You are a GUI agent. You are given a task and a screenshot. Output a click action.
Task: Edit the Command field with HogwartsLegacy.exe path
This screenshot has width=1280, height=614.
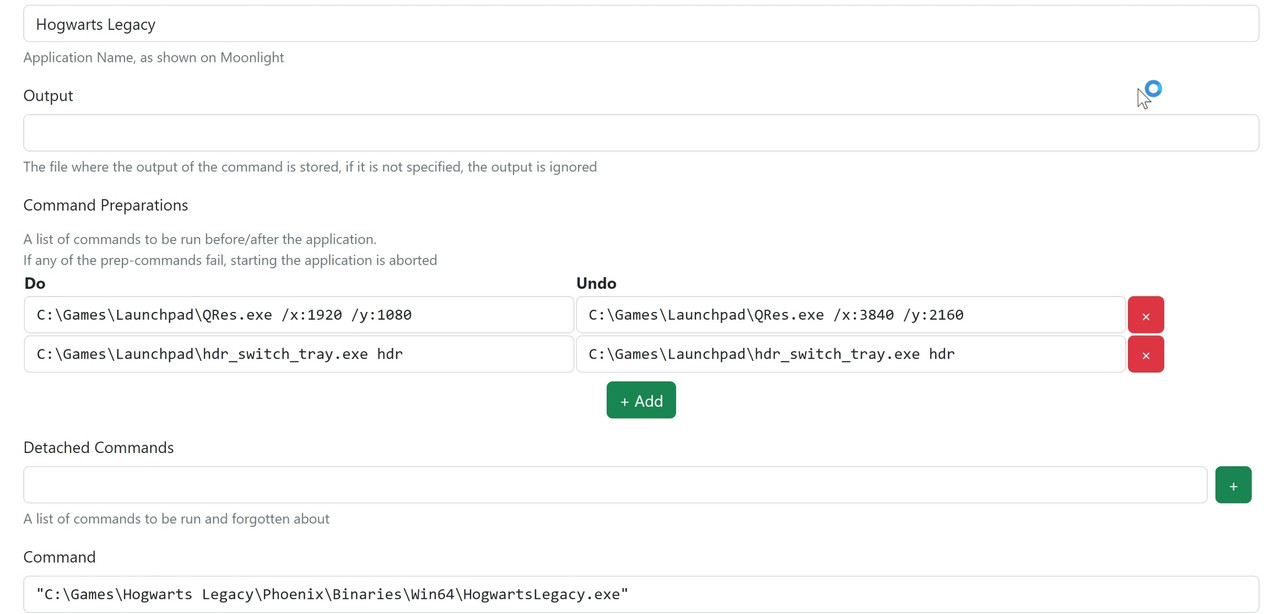pos(641,594)
